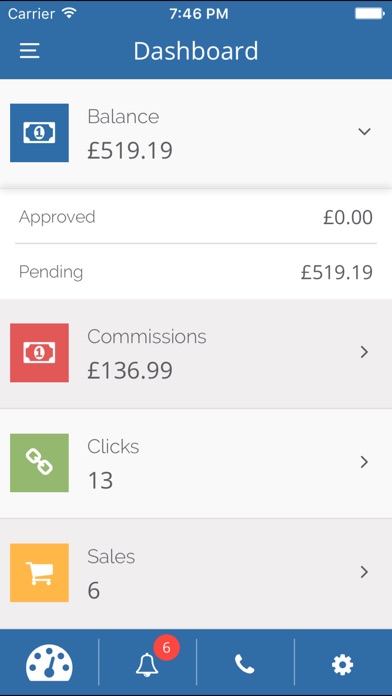Expand Sales using right chevron
The image size is (392, 696).
(x=364, y=572)
